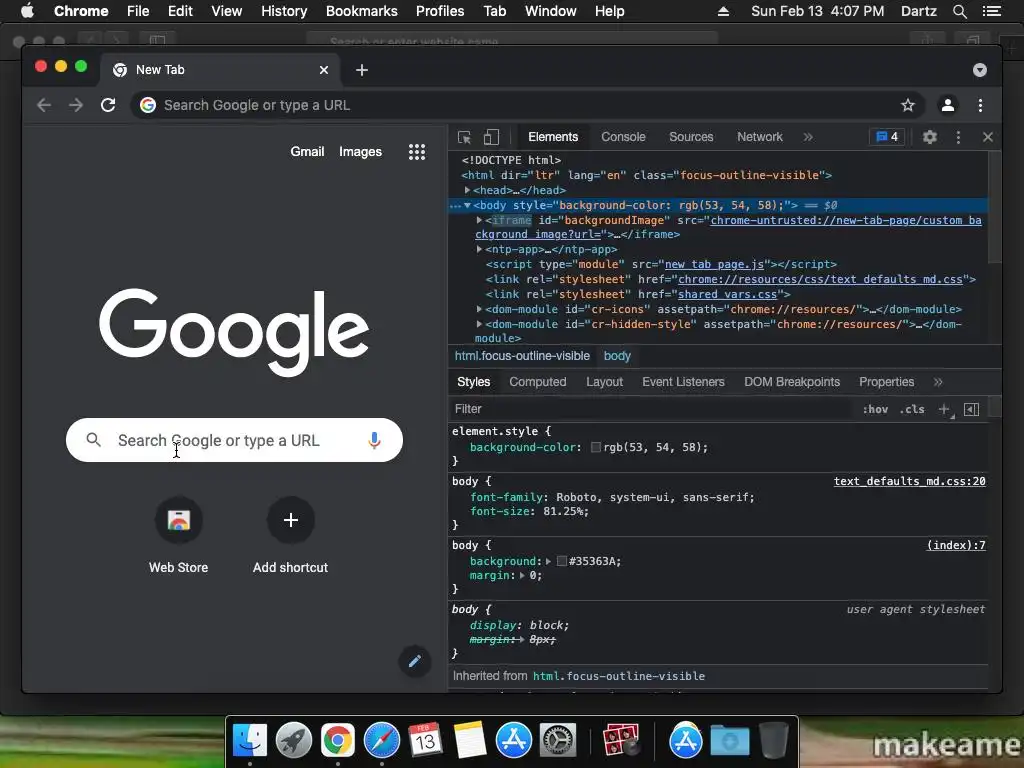Open the Chrome profile avatar icon
Screen dimensions: 1024x768
[948, 105]
